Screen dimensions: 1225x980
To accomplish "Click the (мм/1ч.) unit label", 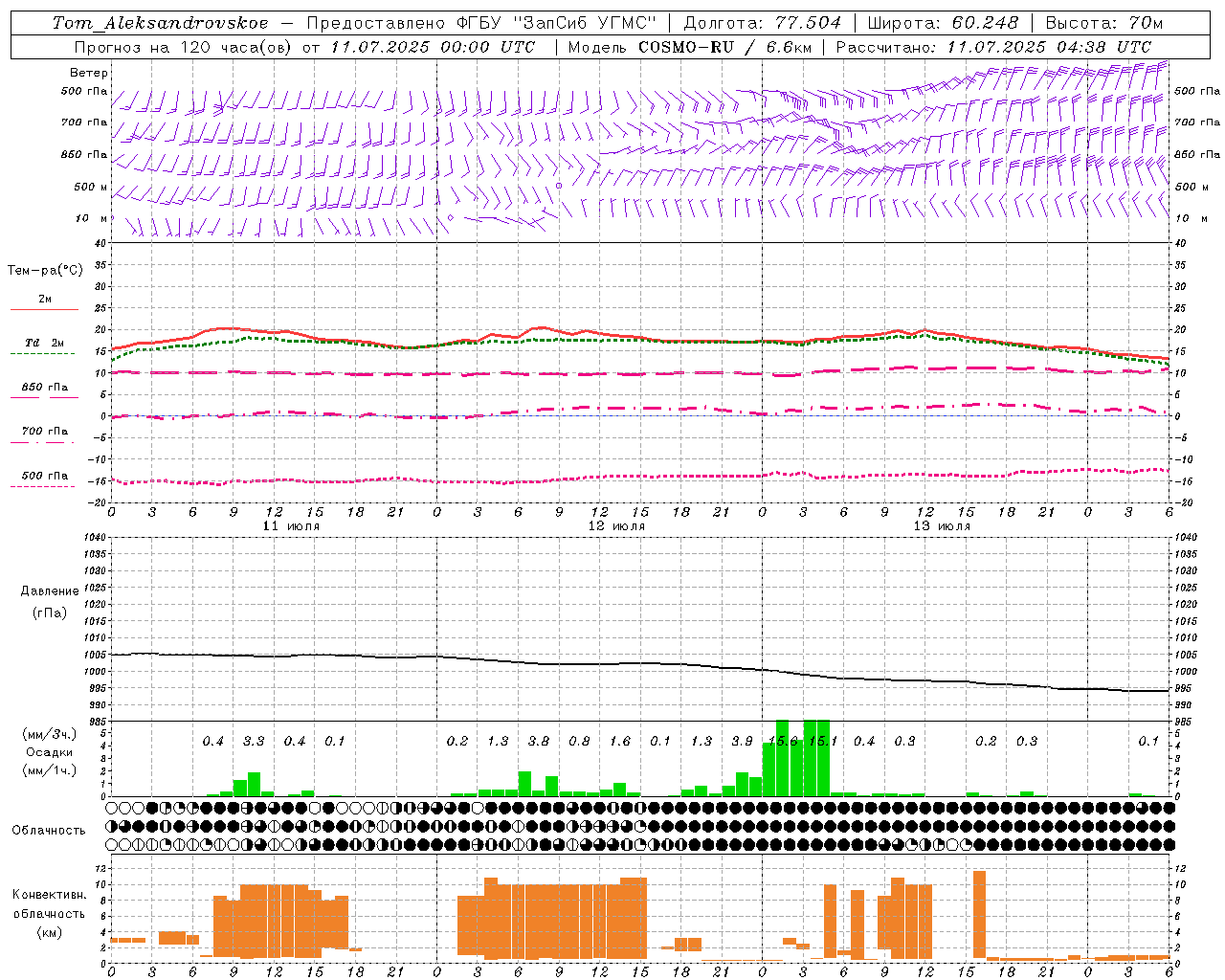I will click(49, 771).
